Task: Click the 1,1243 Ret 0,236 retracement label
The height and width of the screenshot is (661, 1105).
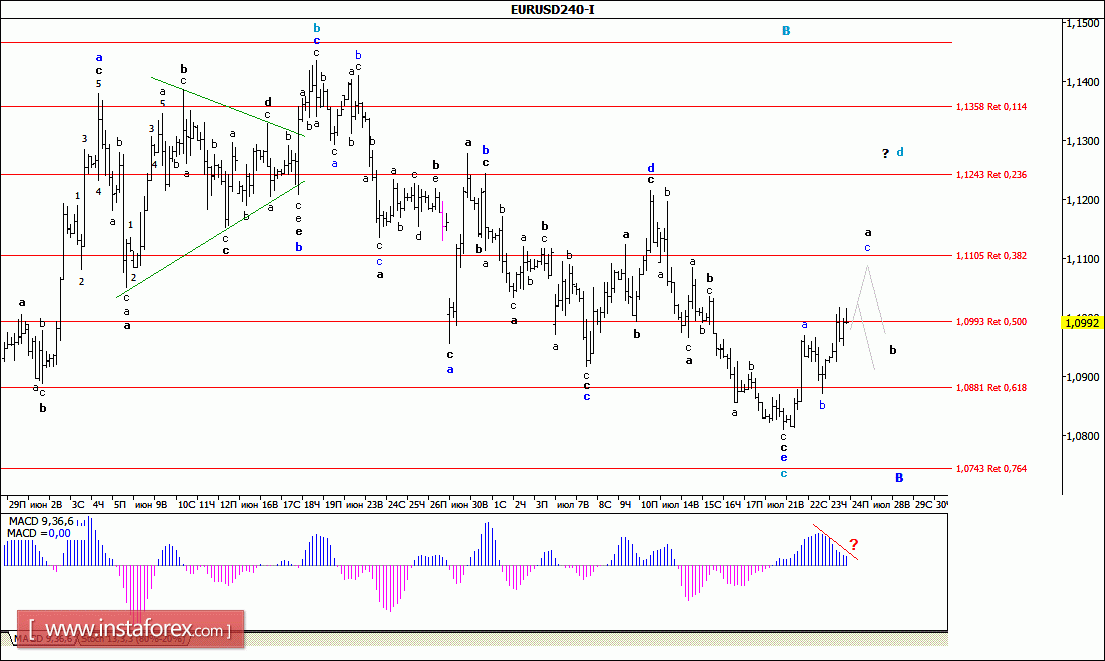Action: pos(991,174)
